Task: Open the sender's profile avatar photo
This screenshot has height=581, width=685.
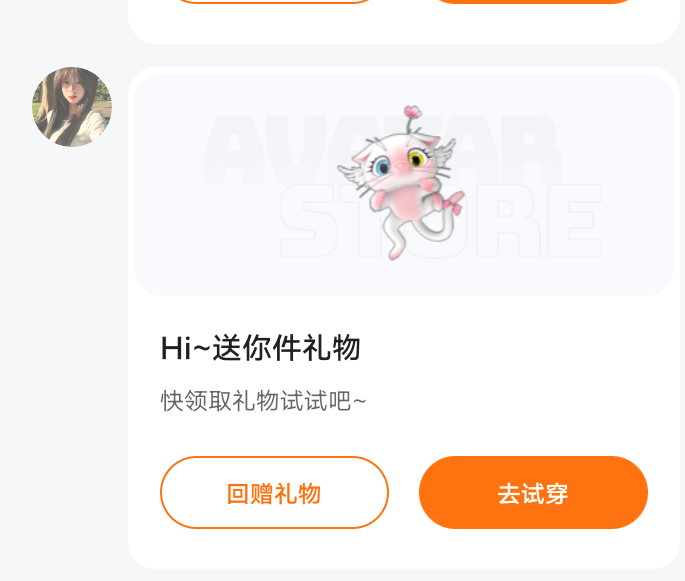Action: coord(72,107)
